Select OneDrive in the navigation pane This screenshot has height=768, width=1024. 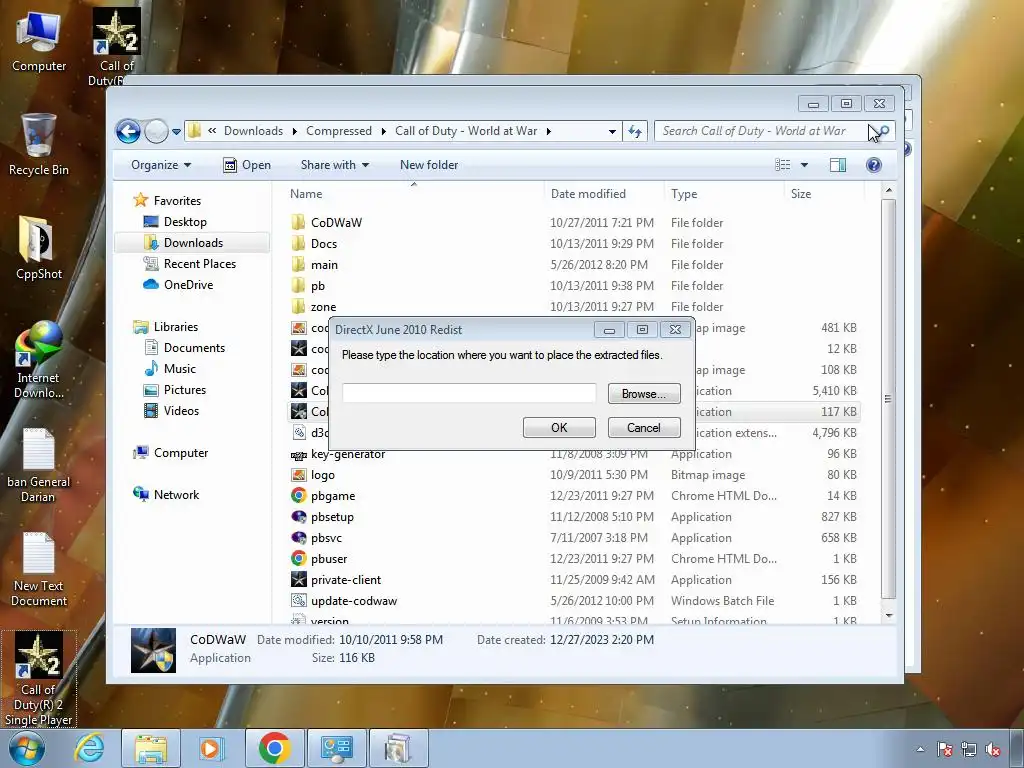pyautogui.click(x=188, y=285)
